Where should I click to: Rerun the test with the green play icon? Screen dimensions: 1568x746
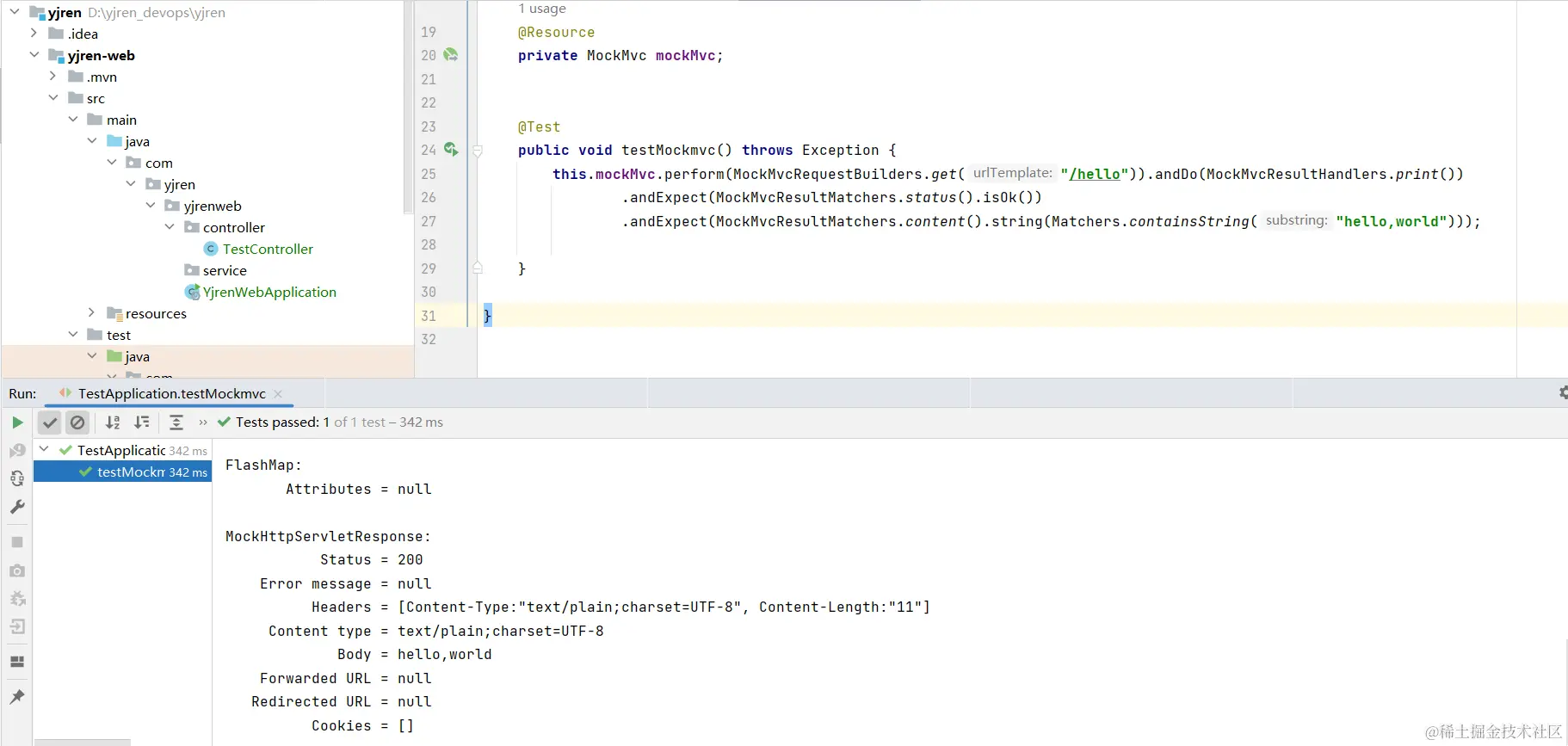(17, 422)
